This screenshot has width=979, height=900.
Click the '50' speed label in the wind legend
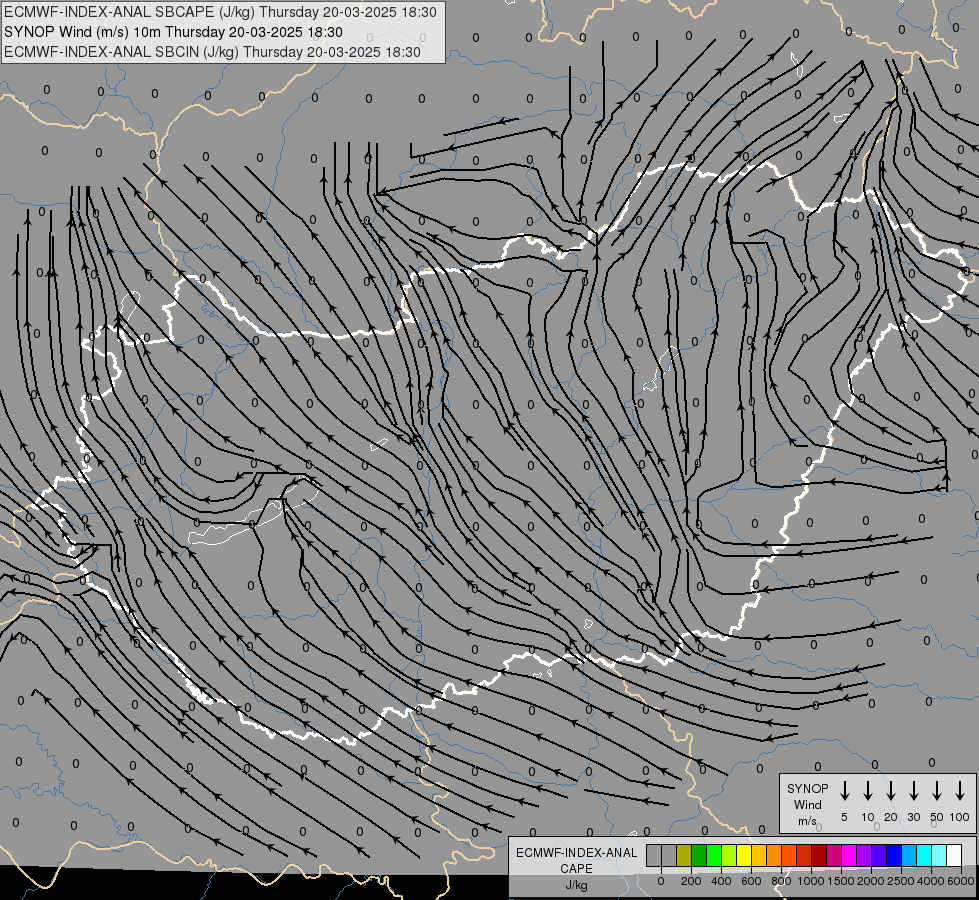click(937, 817)
